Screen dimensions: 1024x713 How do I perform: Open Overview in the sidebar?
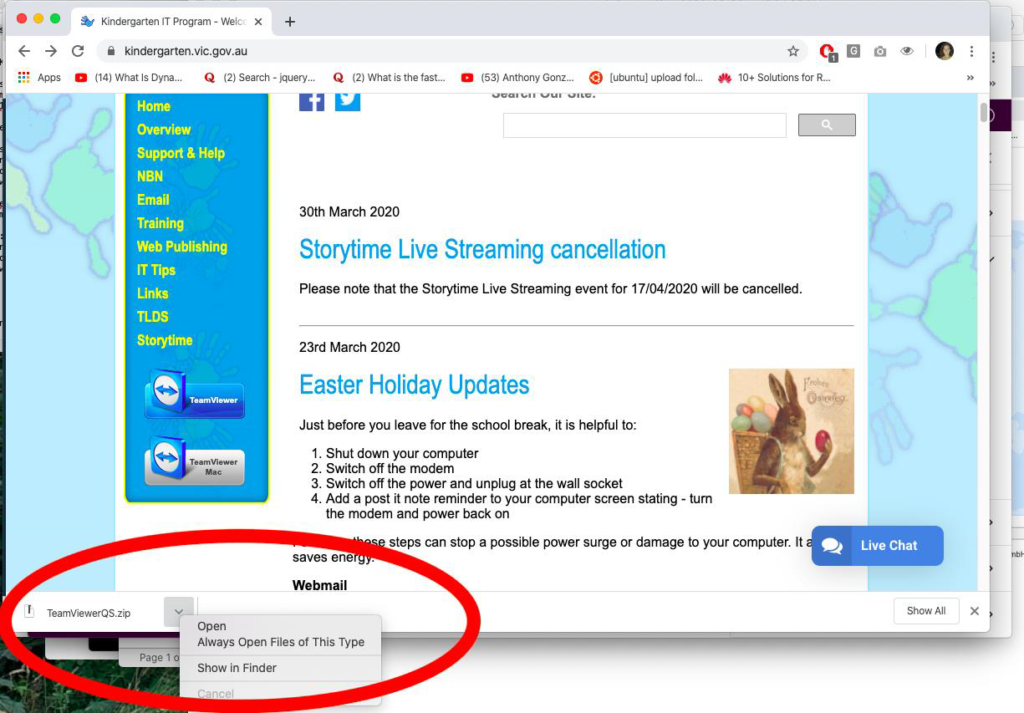(164, 130)
